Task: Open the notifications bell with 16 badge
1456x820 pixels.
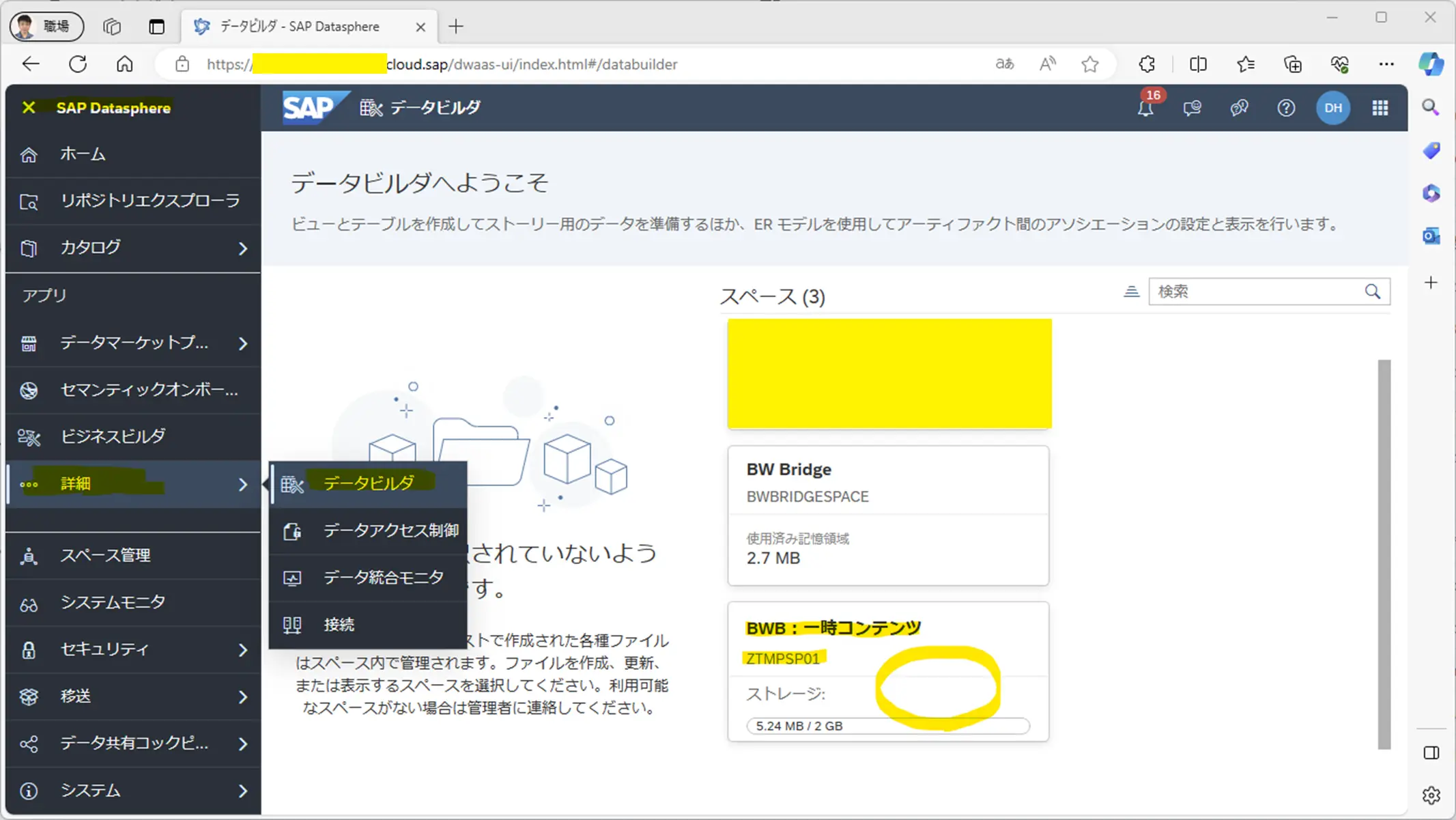Action: 1146,108
